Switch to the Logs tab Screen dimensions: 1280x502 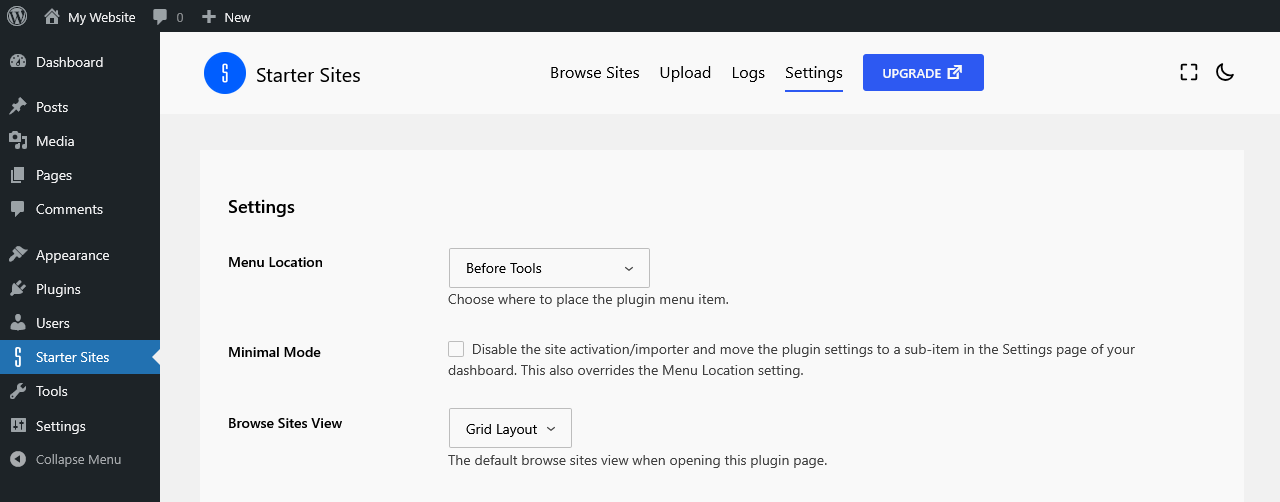(748, 73)
